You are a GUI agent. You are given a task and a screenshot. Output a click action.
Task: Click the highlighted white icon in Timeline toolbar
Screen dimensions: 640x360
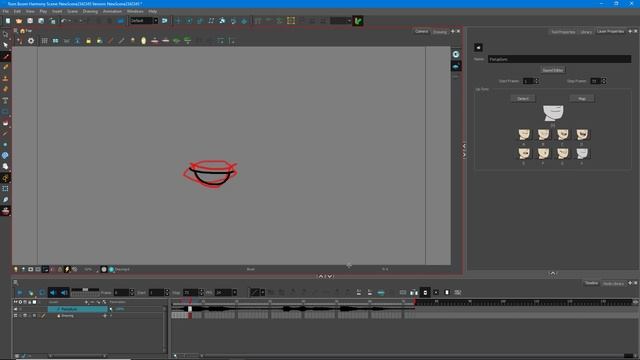click(425, 293)
